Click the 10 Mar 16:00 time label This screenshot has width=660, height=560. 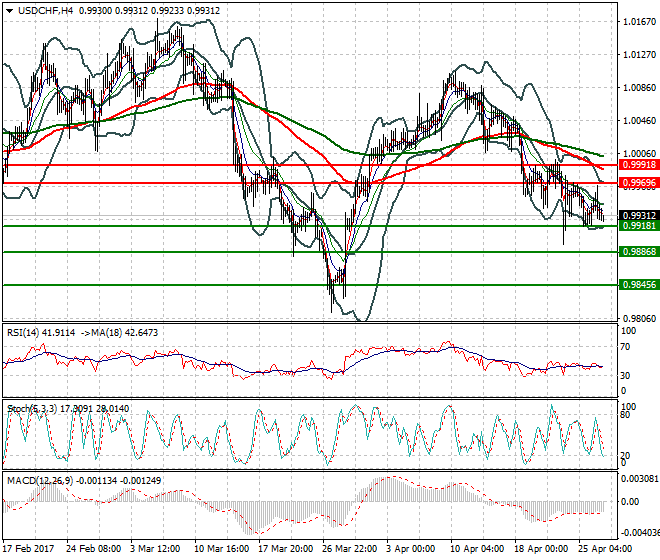click(x=221, y=549)
